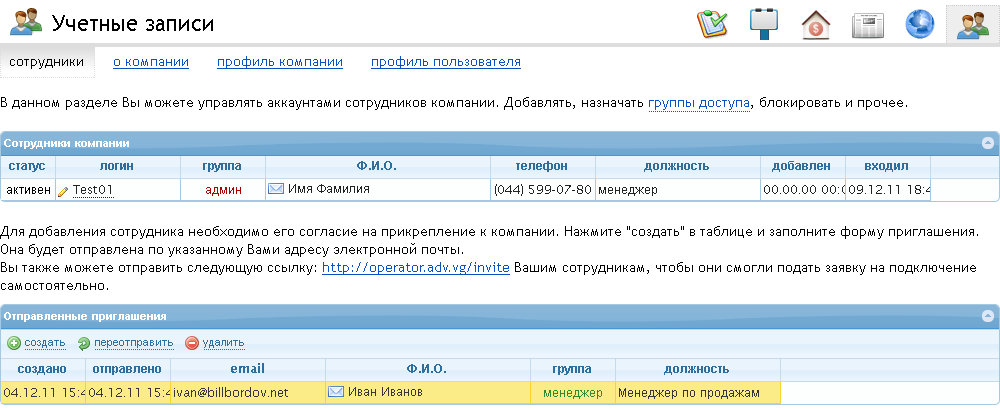Screen dimensions: 1000x410
Task: Click the users icon beside Учетные записи title
Action: point(25,24)
